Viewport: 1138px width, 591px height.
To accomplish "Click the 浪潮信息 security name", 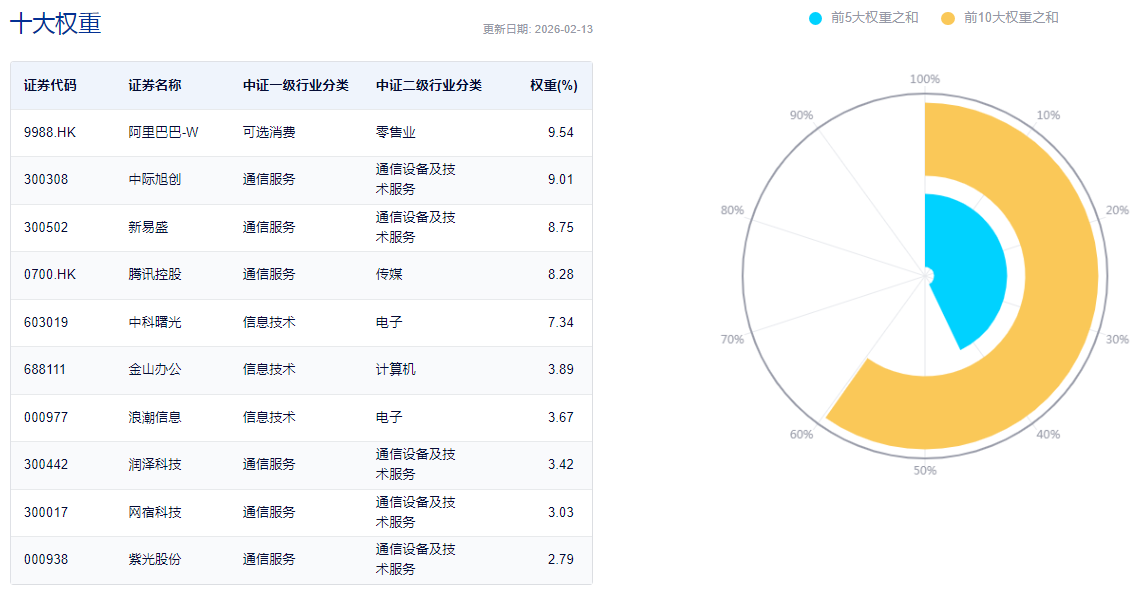I will 155,417.
